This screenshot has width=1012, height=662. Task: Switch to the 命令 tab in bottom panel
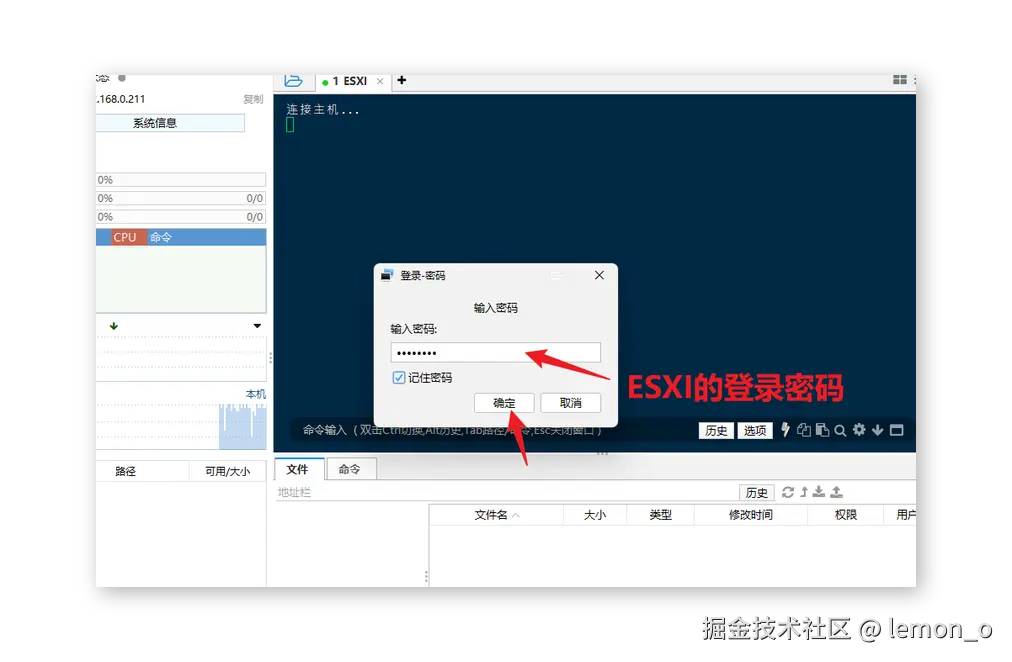coord(351,468)
